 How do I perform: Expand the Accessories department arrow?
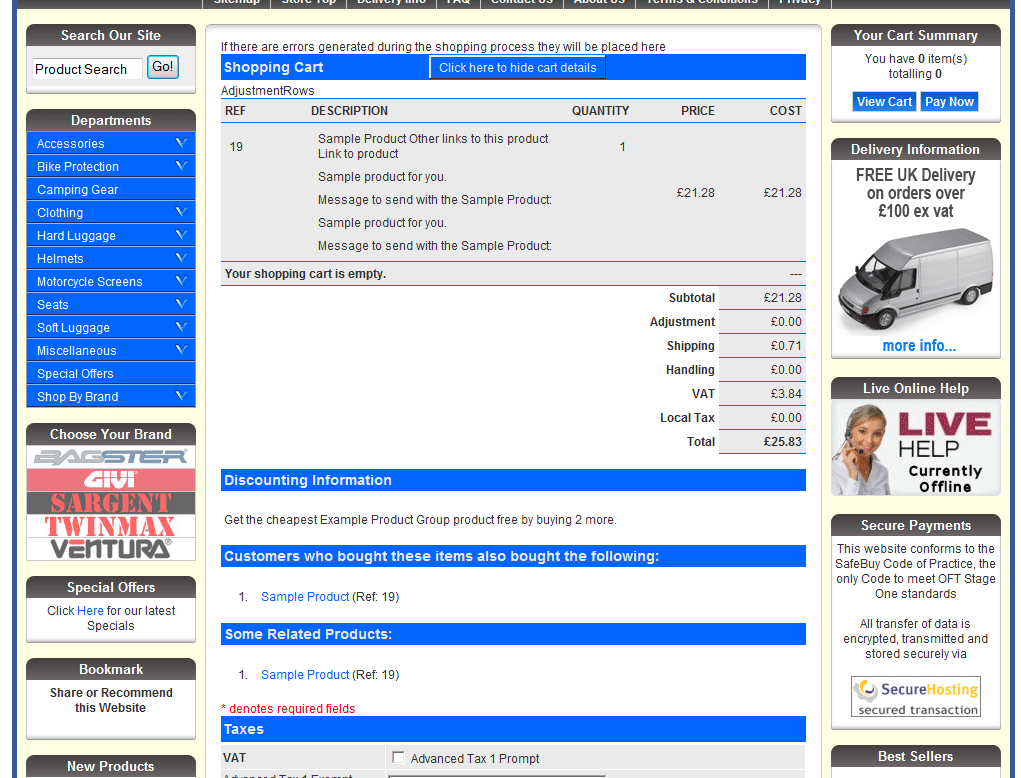pyautogui.click(x=181, y=143)
